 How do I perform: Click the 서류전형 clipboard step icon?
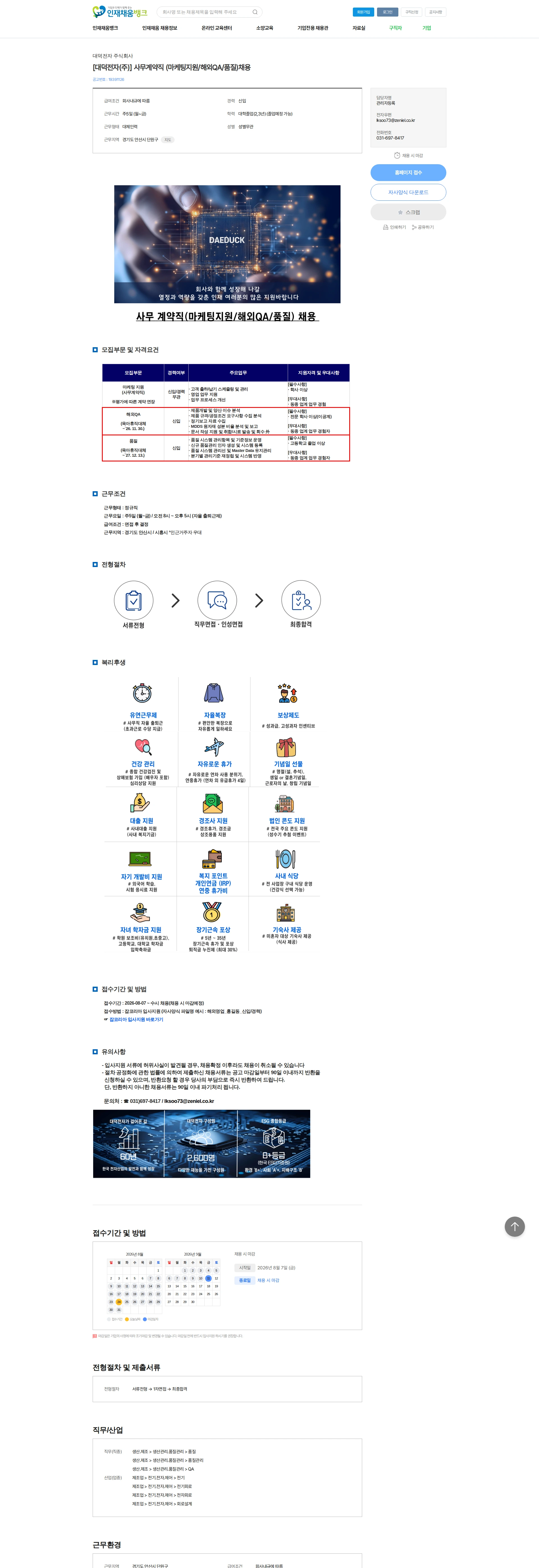[x=133, y=600]
